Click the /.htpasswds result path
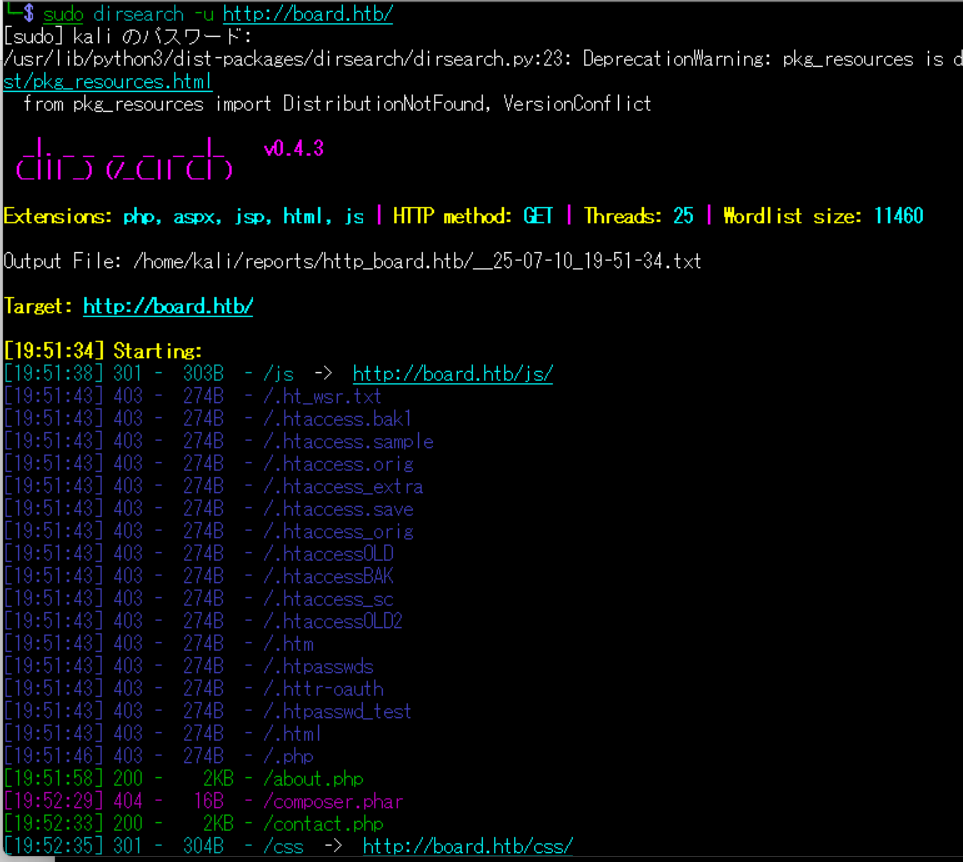 click(x=318, y=666)
